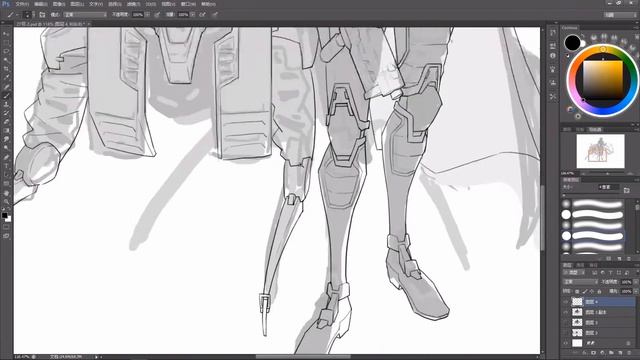Screen dimensions: 640x360
Task: Select the Magic Wand tool
Action: [x=6, y=60]
